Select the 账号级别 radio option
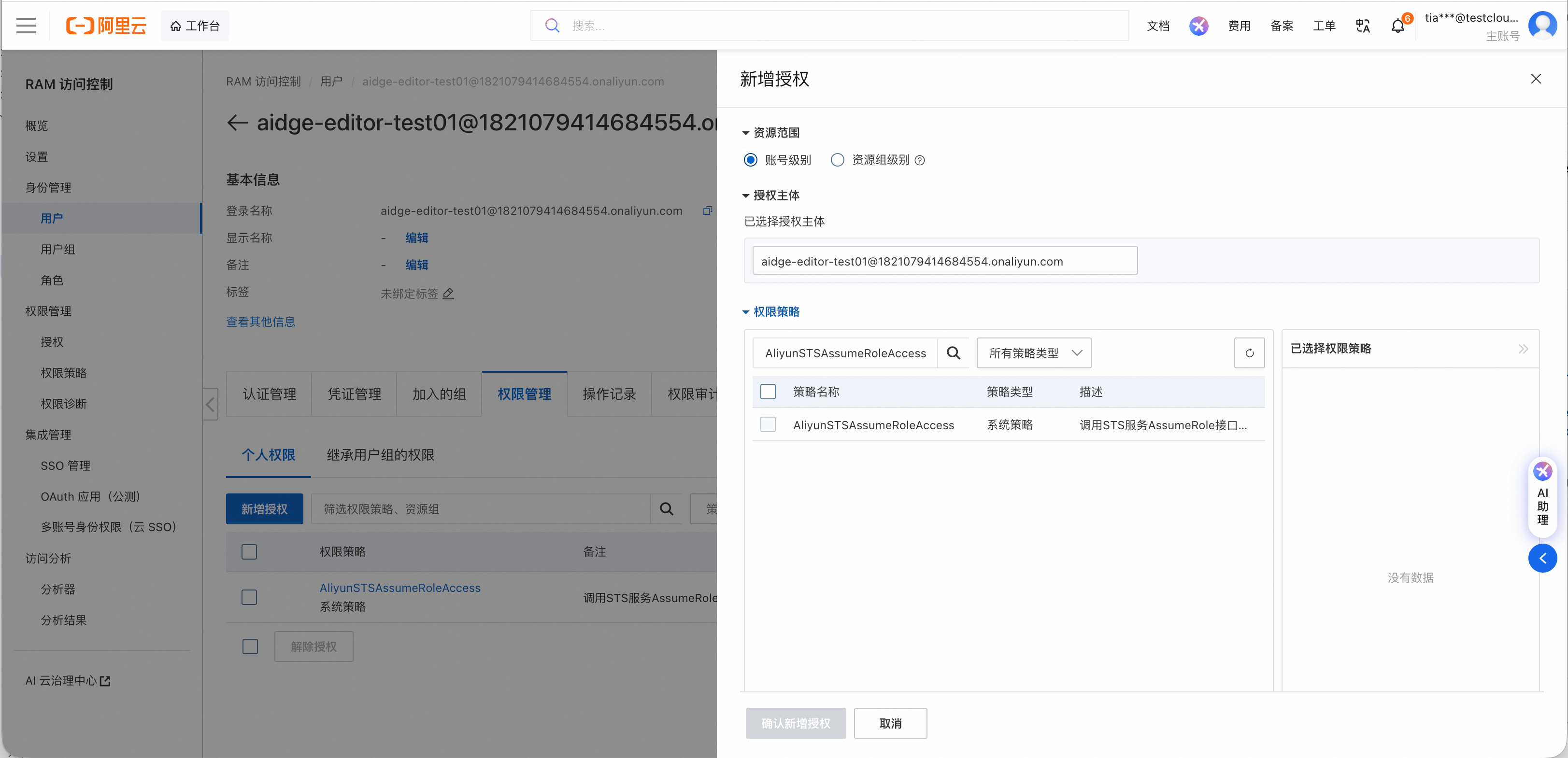This screenshot has height=758, width=1568. point(751,160)
